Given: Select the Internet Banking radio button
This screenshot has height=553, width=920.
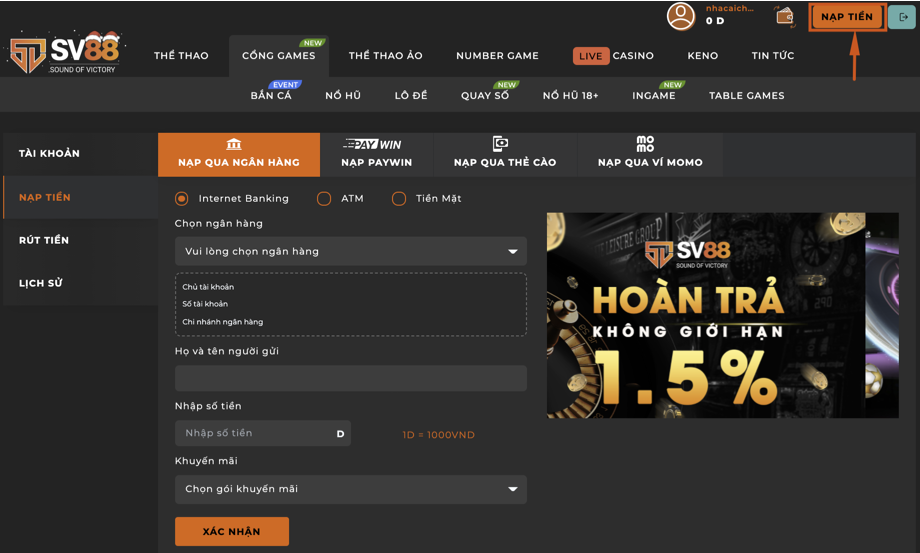Looking at the screenshot, I should [x=182, y=199].
